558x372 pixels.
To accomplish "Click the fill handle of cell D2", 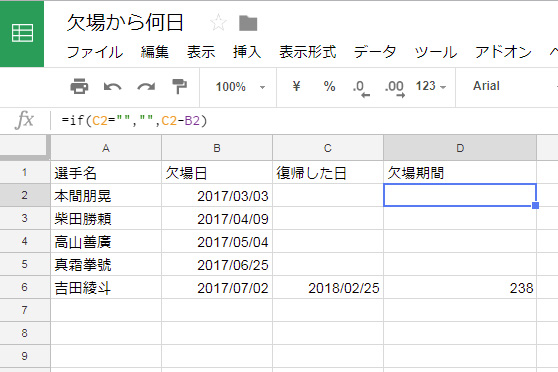I will point(535,205).
